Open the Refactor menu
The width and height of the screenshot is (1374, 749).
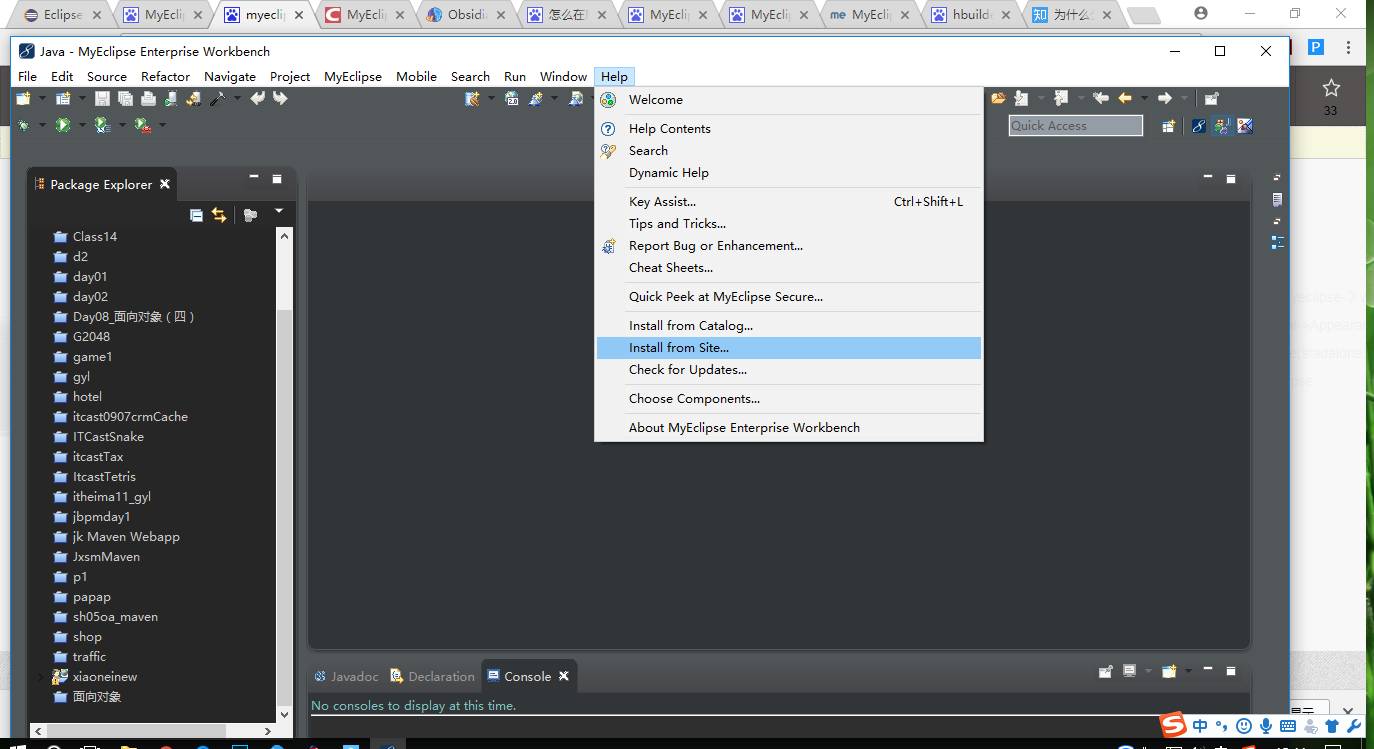165,76
